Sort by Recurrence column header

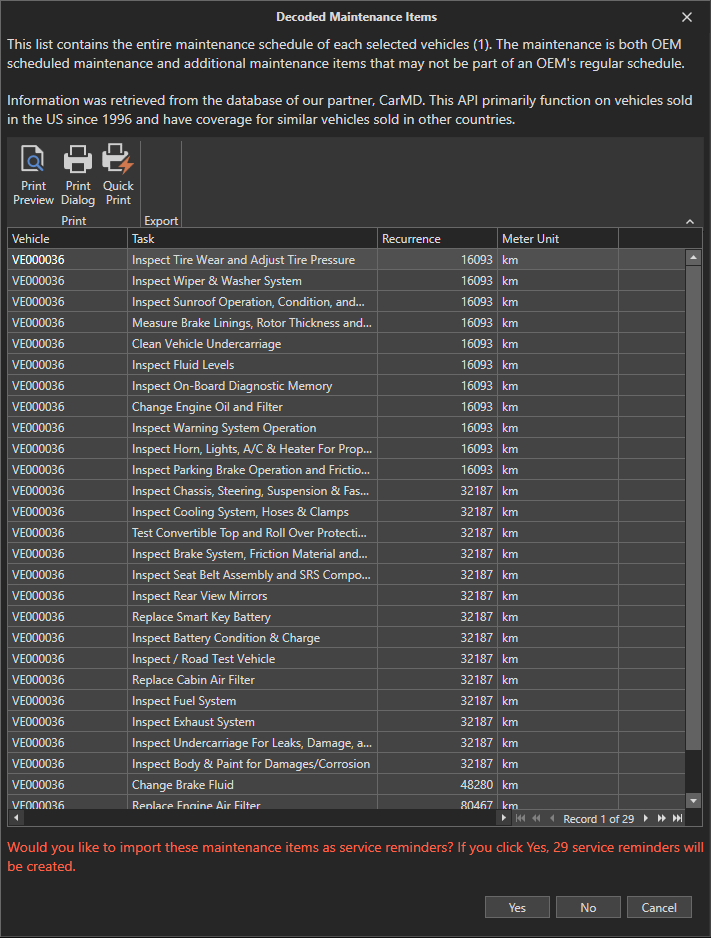(437, 239)
